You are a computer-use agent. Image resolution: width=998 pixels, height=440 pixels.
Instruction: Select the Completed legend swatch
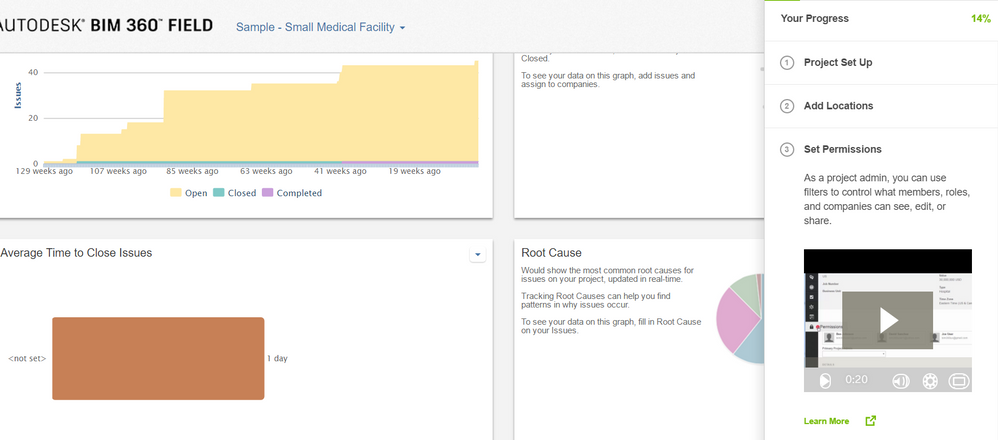(267, 193)
